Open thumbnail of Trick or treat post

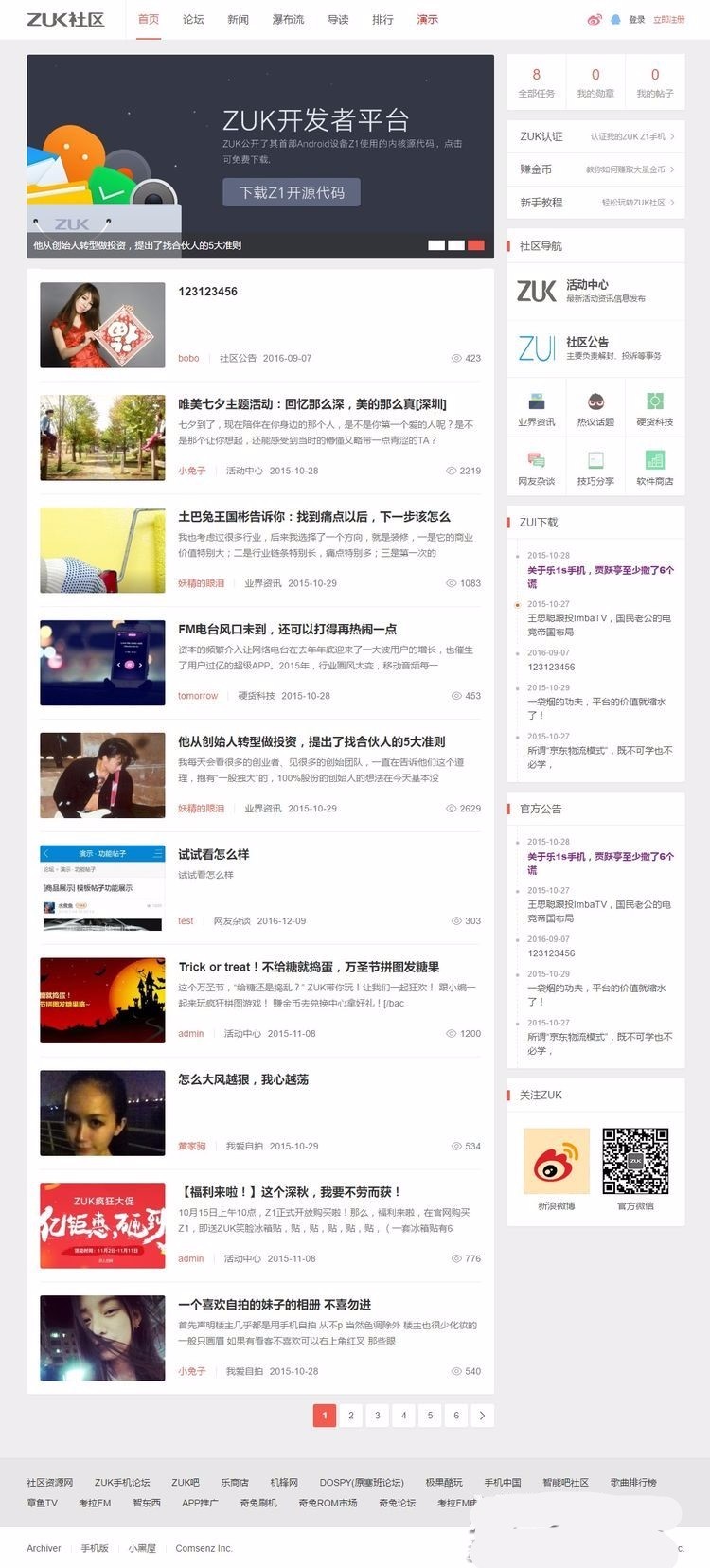[x=102, y=1001]
